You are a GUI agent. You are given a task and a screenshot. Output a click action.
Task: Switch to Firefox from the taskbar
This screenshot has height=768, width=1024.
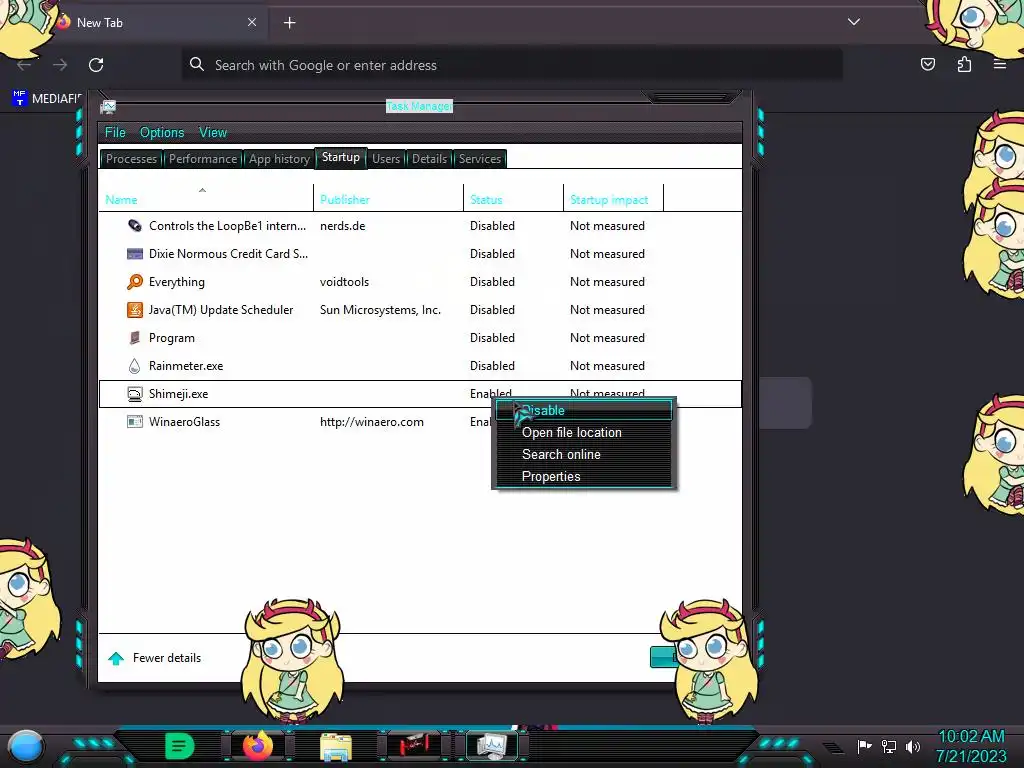tap(257, 746)
